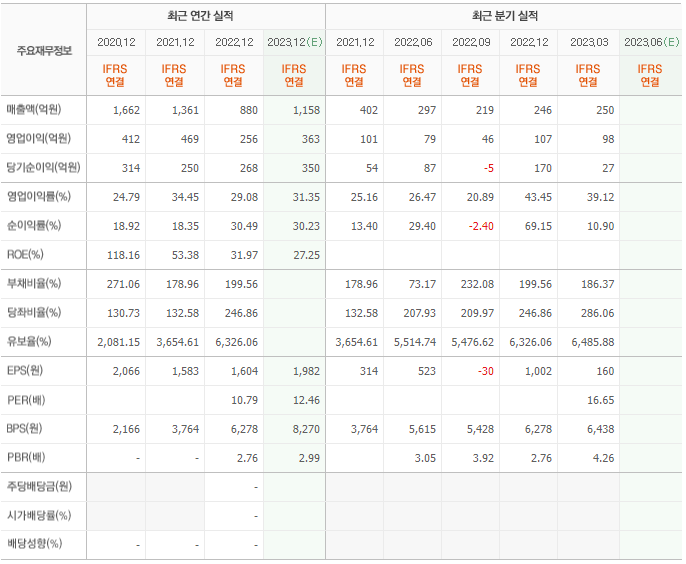The height and width of the screenshot is (564, 686).
Task: Click operating margin value 34.45
Action: (x=185, y=197)
